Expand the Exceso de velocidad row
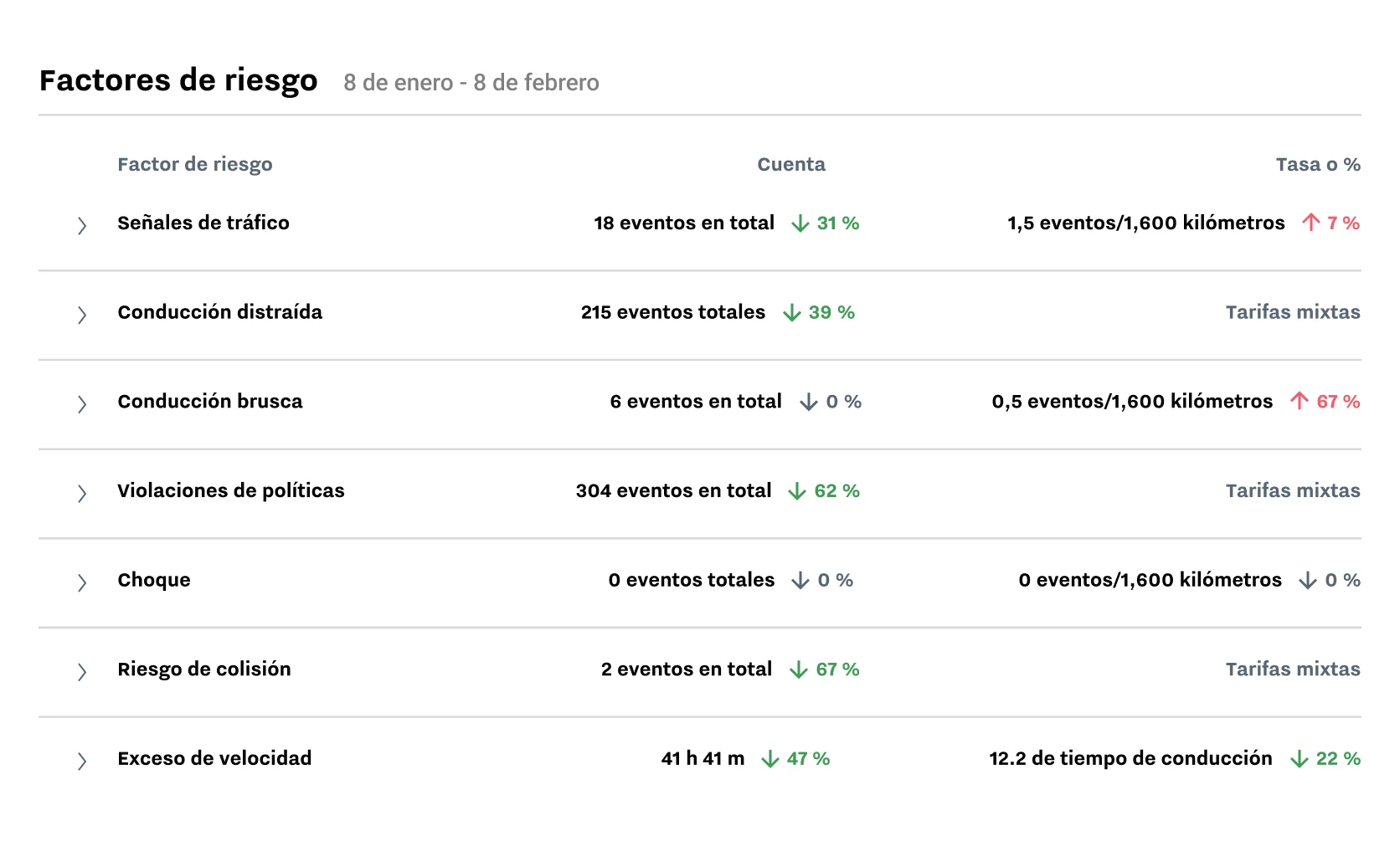The height and width of the screenshot is (867, 1400). [82, 761]
